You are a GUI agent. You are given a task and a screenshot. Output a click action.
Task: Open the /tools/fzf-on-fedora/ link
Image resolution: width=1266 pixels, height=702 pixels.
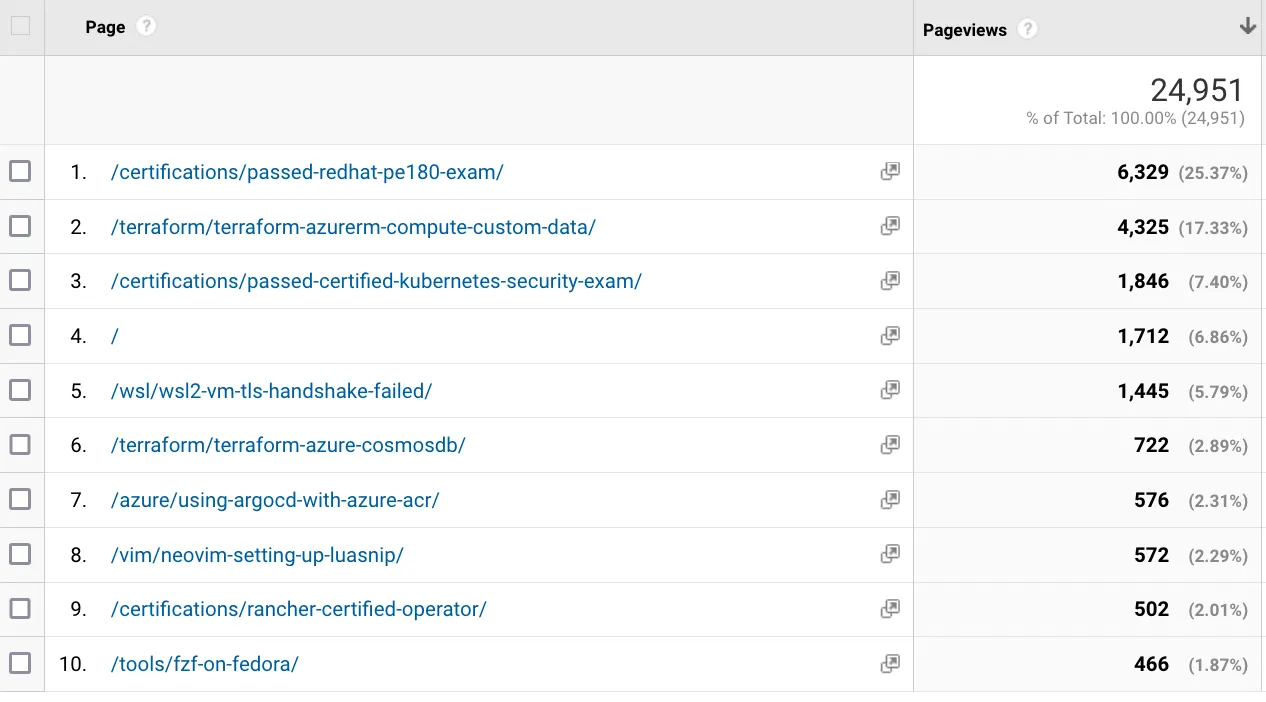(x=205, y=663)
